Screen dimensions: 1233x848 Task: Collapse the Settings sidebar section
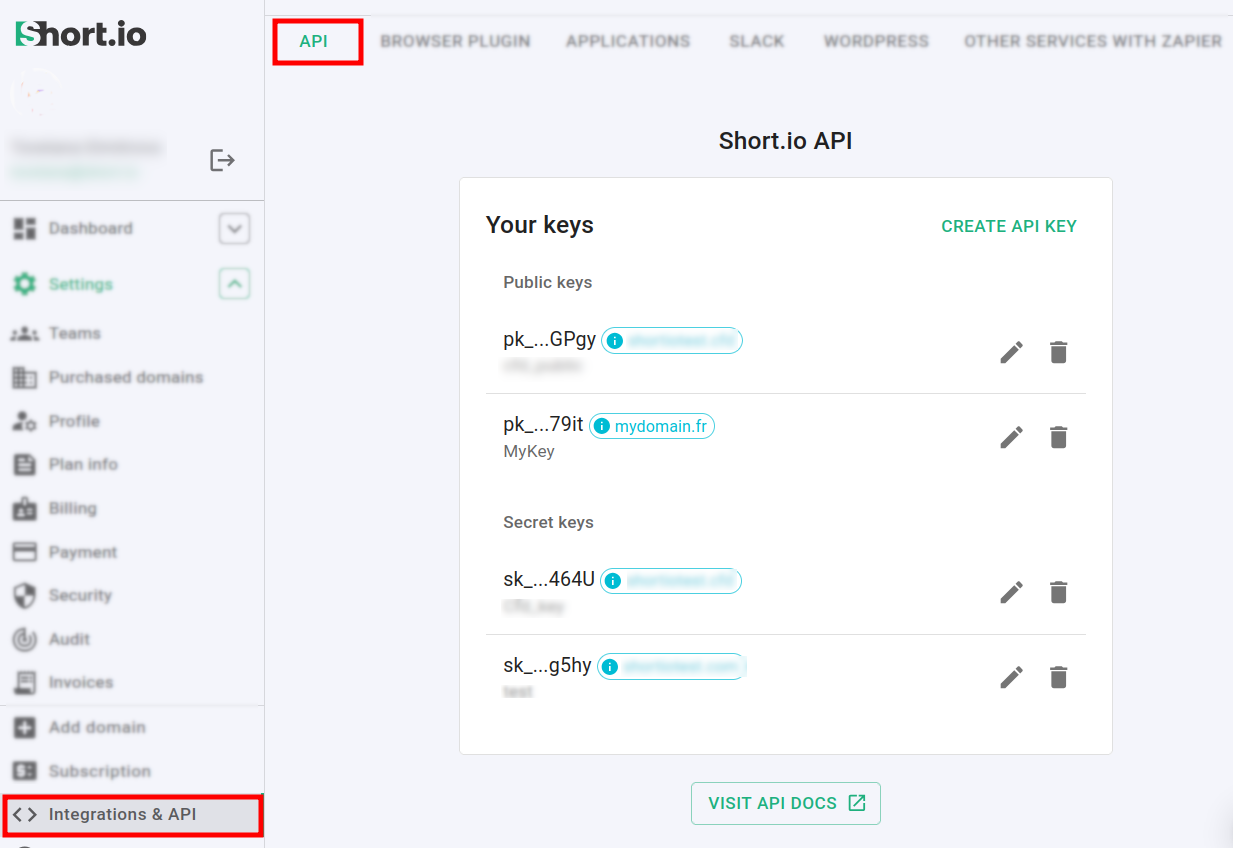pos(234,284)
